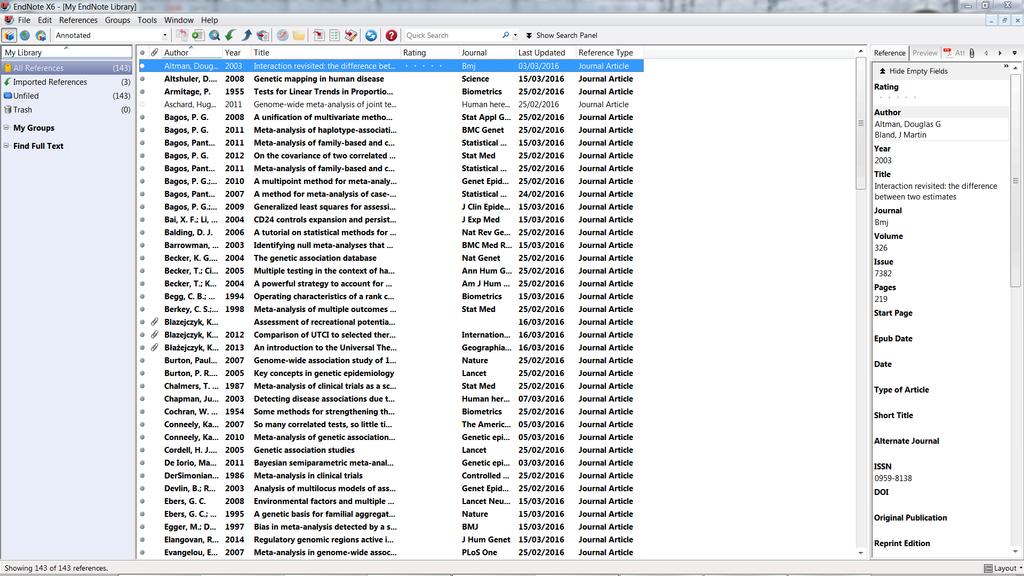The width and height of the screenshot is (1024, 576).
Task: Click paperclip on Blazejczyk 2012 Comparison of UTCI row
Action: (x=154, y=334)
